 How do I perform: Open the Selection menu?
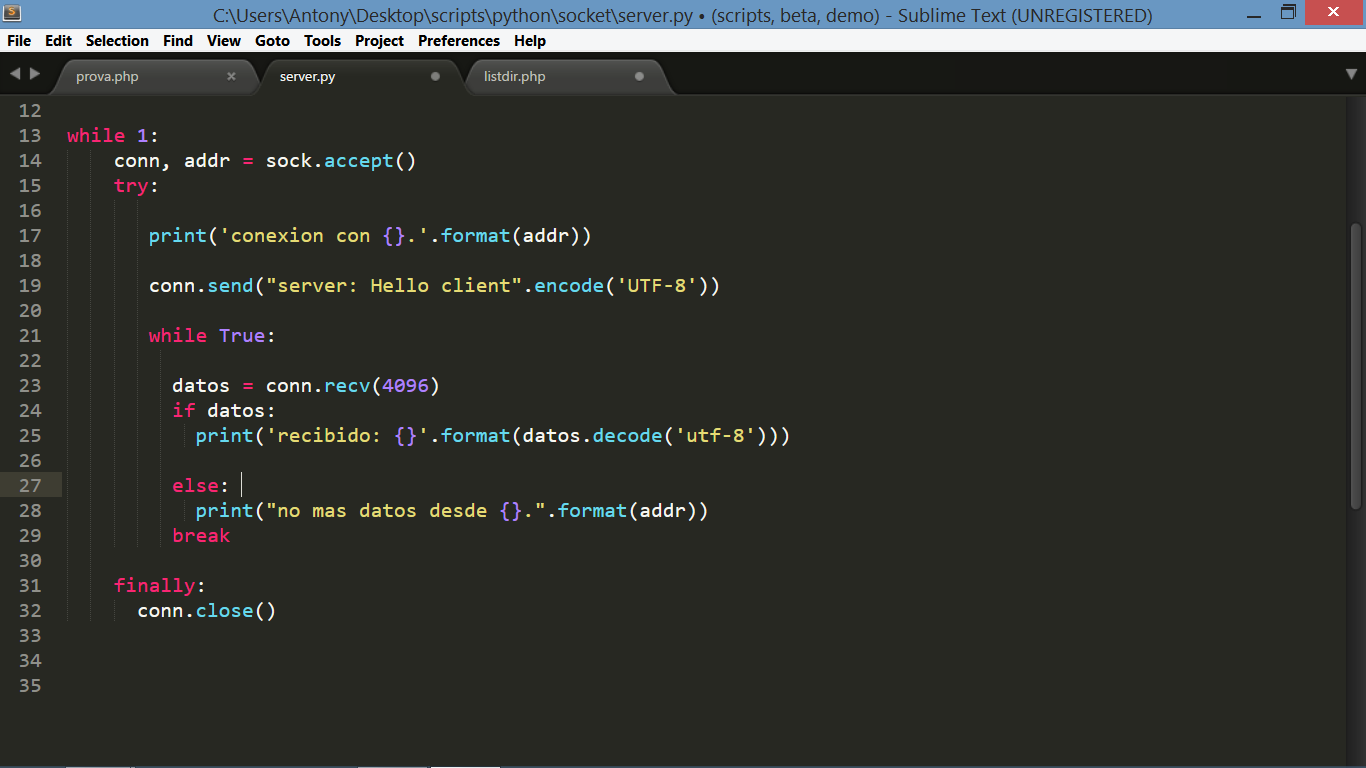click(117, 41)
